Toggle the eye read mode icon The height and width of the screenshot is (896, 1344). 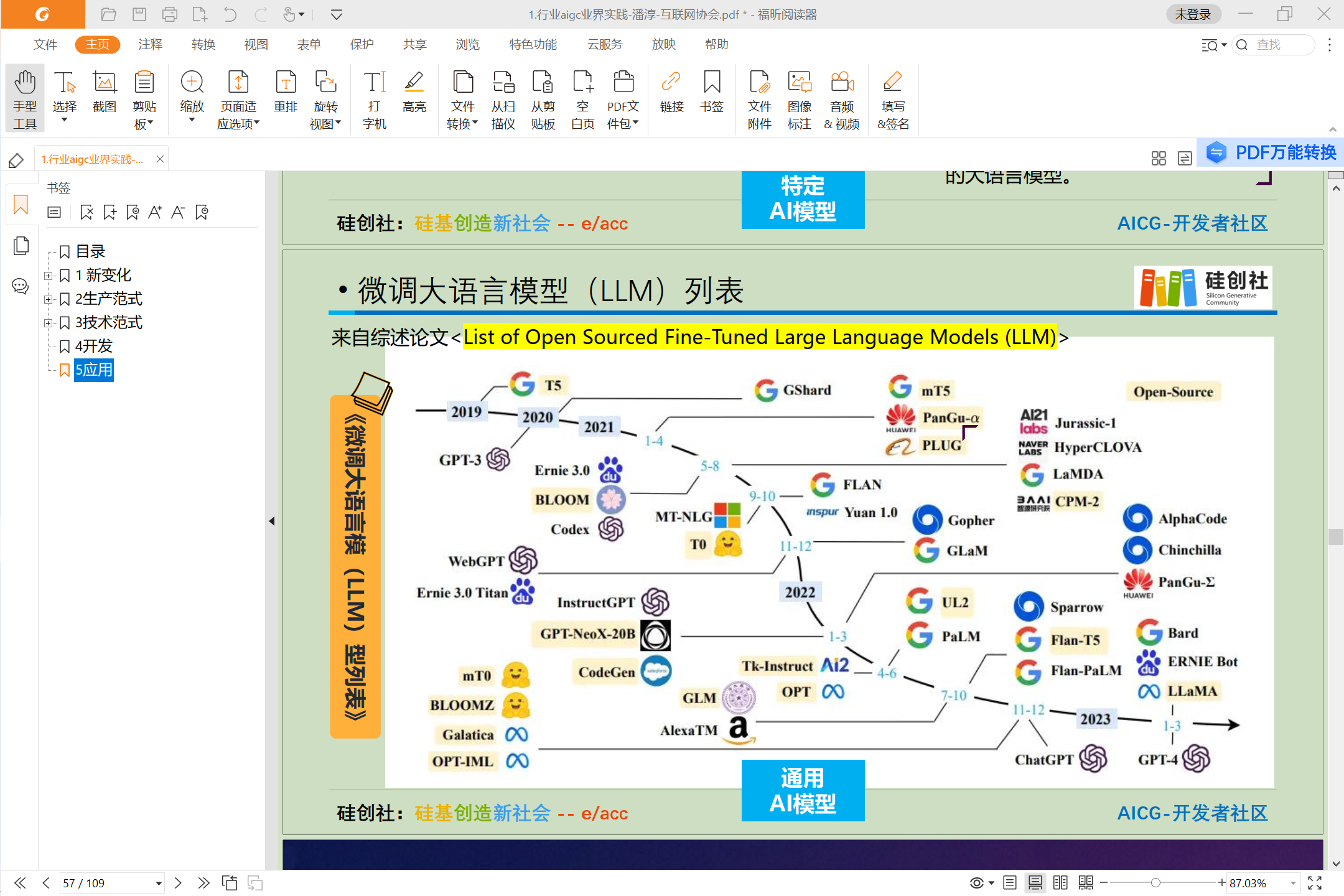click(977, 882)
